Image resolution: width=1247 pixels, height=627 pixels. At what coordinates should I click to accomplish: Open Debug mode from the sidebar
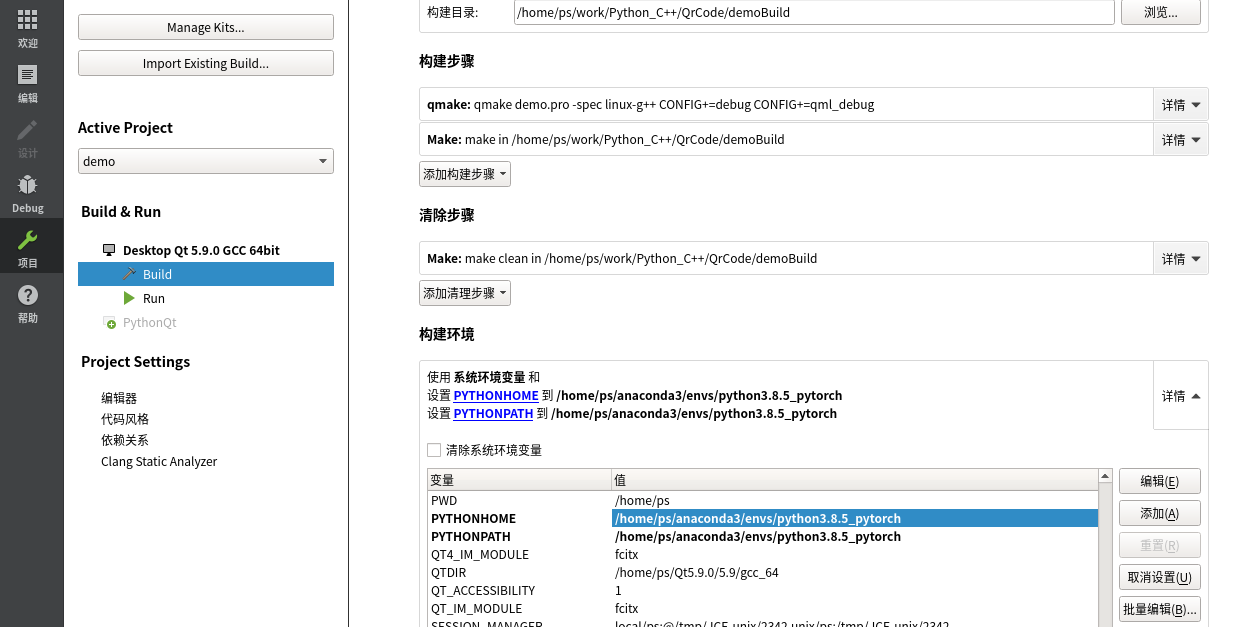[28, 190]
